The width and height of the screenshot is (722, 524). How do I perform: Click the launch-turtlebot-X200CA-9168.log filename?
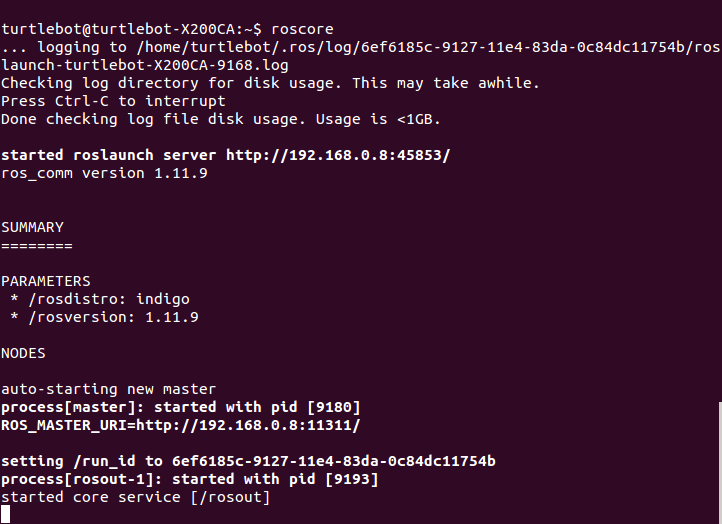(144, 65)
